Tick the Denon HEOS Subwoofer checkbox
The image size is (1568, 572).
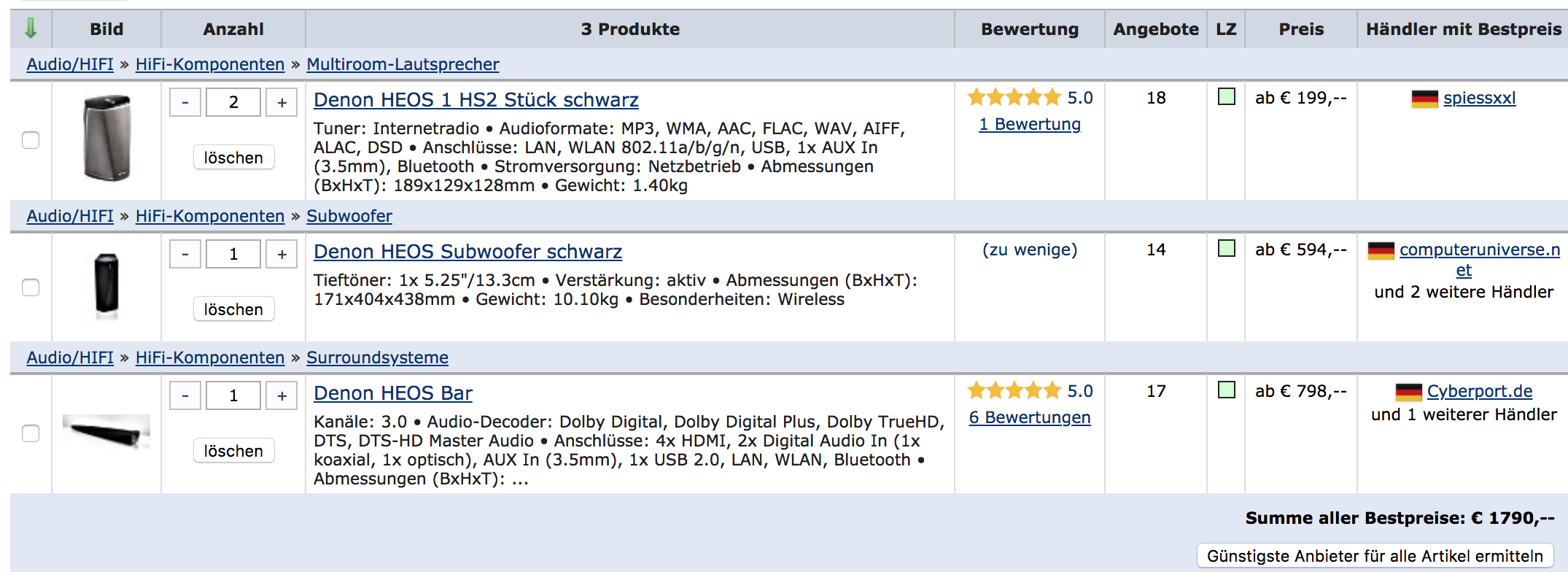[x=31, y=287]
